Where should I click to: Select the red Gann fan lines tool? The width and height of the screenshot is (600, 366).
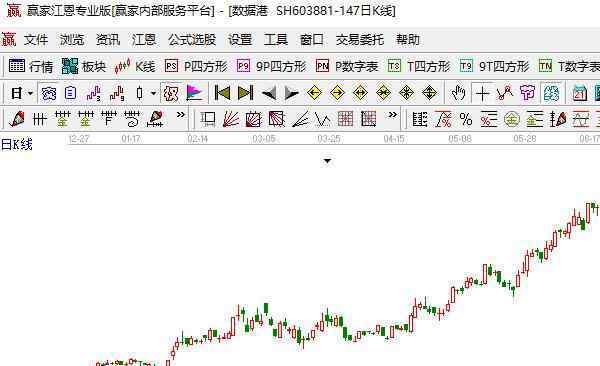point(231,119)
